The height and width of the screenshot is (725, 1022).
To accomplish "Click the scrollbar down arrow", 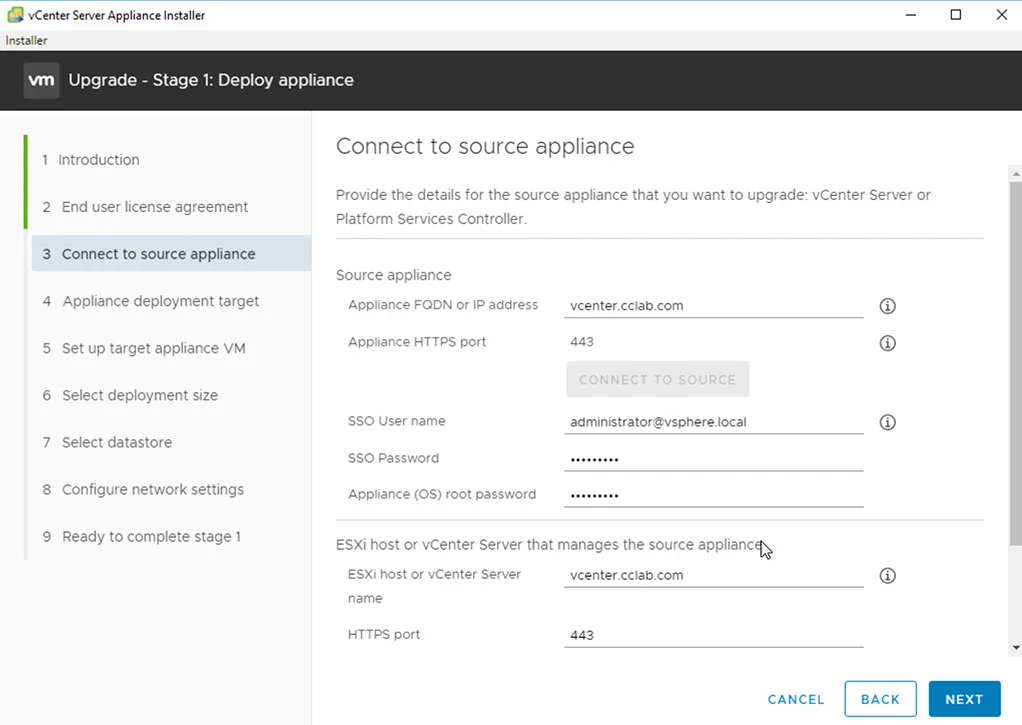I will click(x=1015, y=648).
